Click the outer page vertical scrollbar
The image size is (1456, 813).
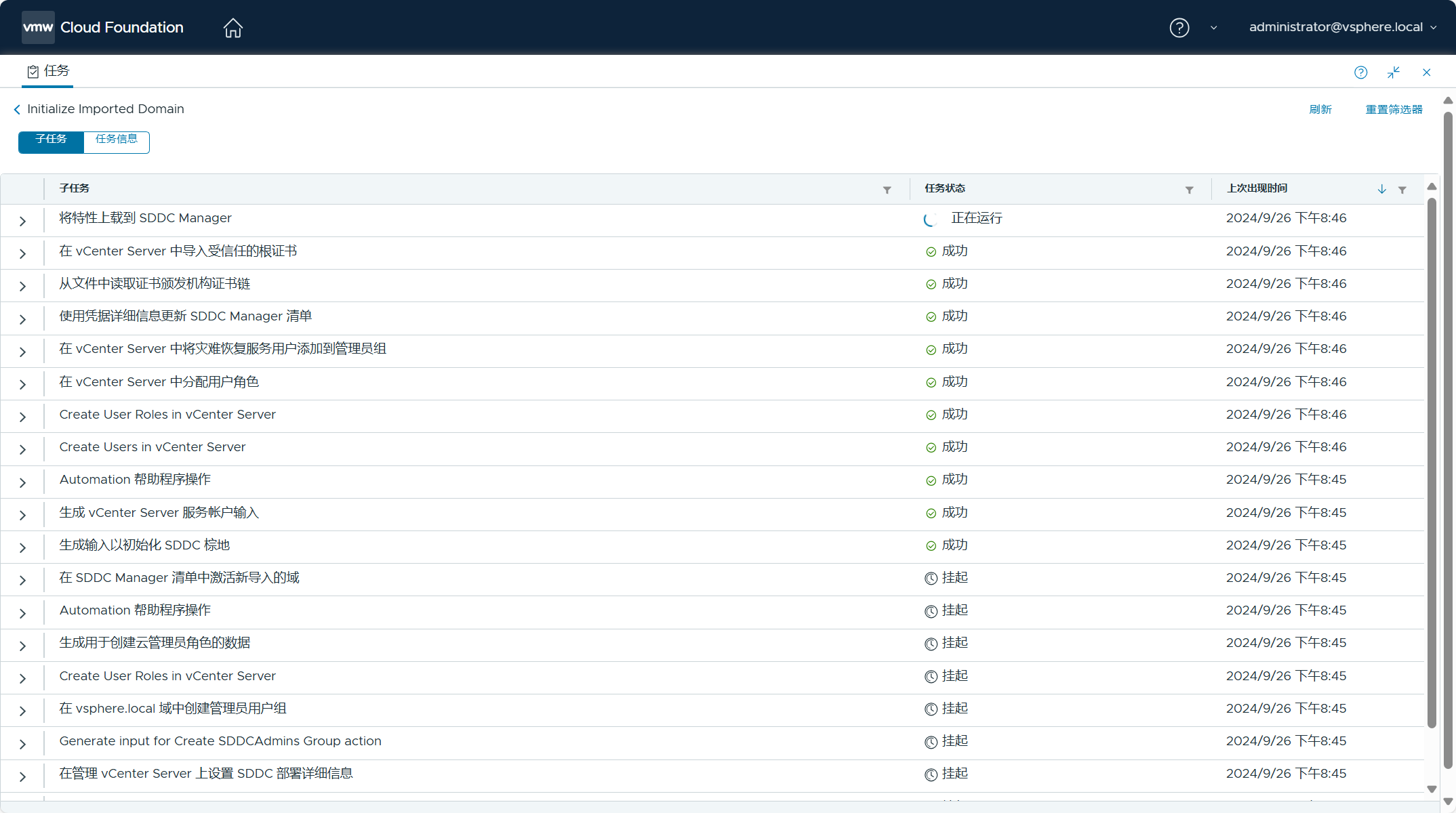1448,440
